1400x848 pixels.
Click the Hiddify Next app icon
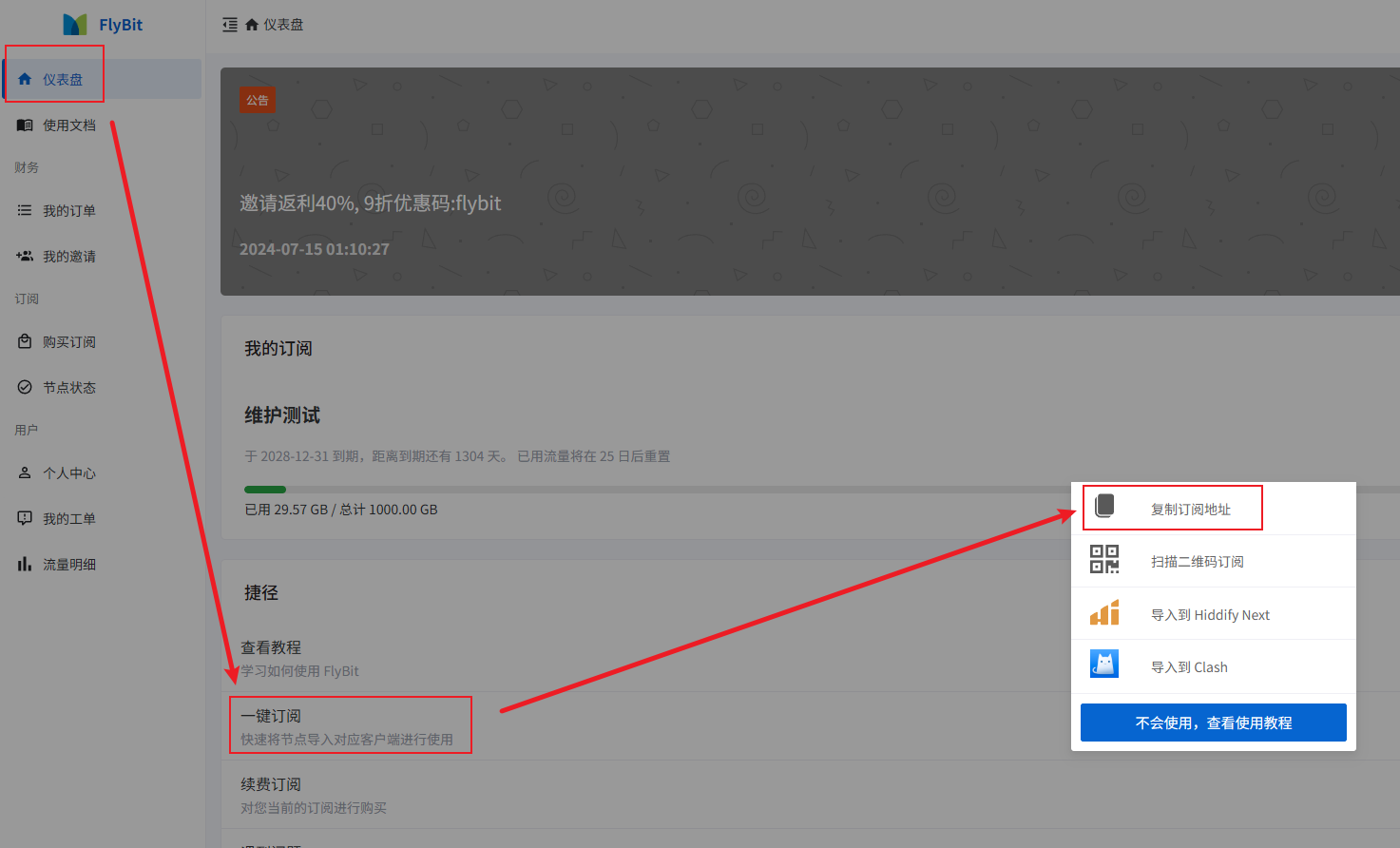1104,613
